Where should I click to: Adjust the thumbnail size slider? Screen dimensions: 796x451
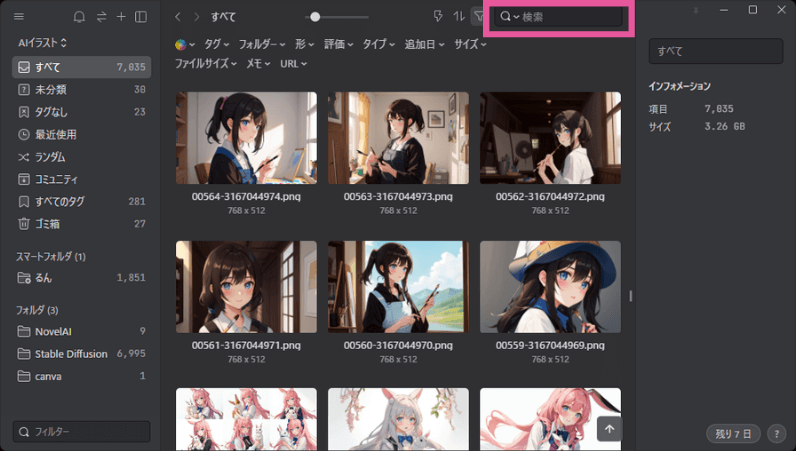(315, 17)
